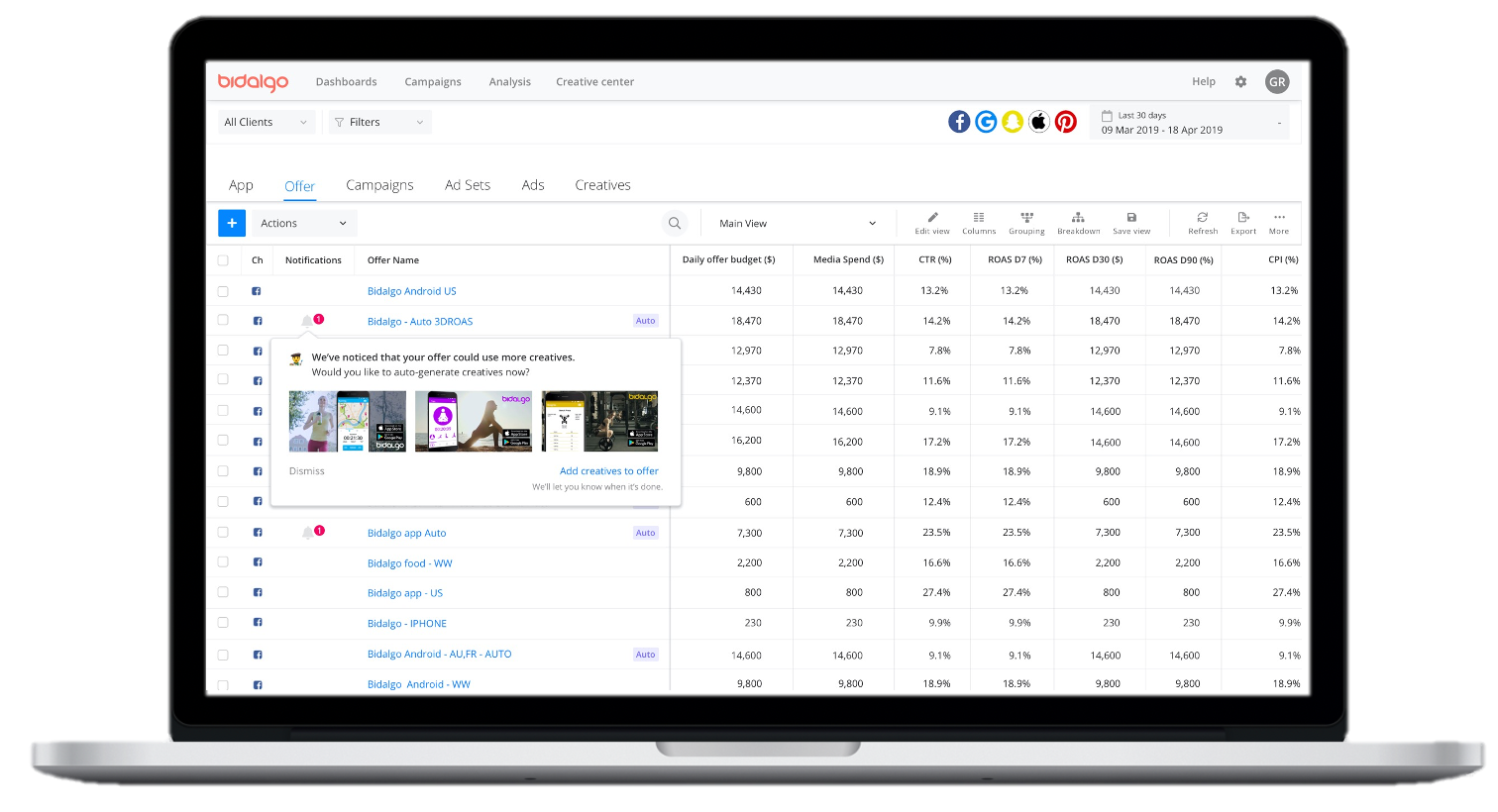Open the Bidalgo food - WW offer
Viewport: 1498px width, 812px height.
click(x=410, y=563)
